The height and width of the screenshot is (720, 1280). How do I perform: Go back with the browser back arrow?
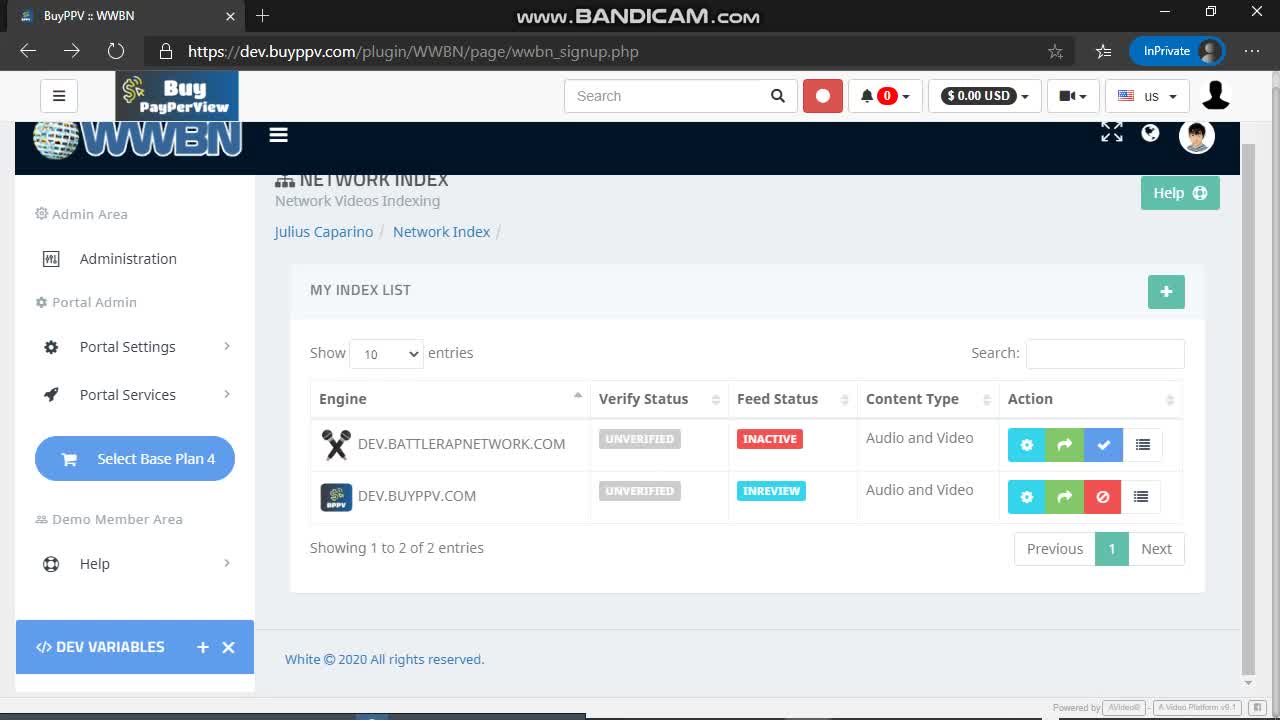point(28,51)
